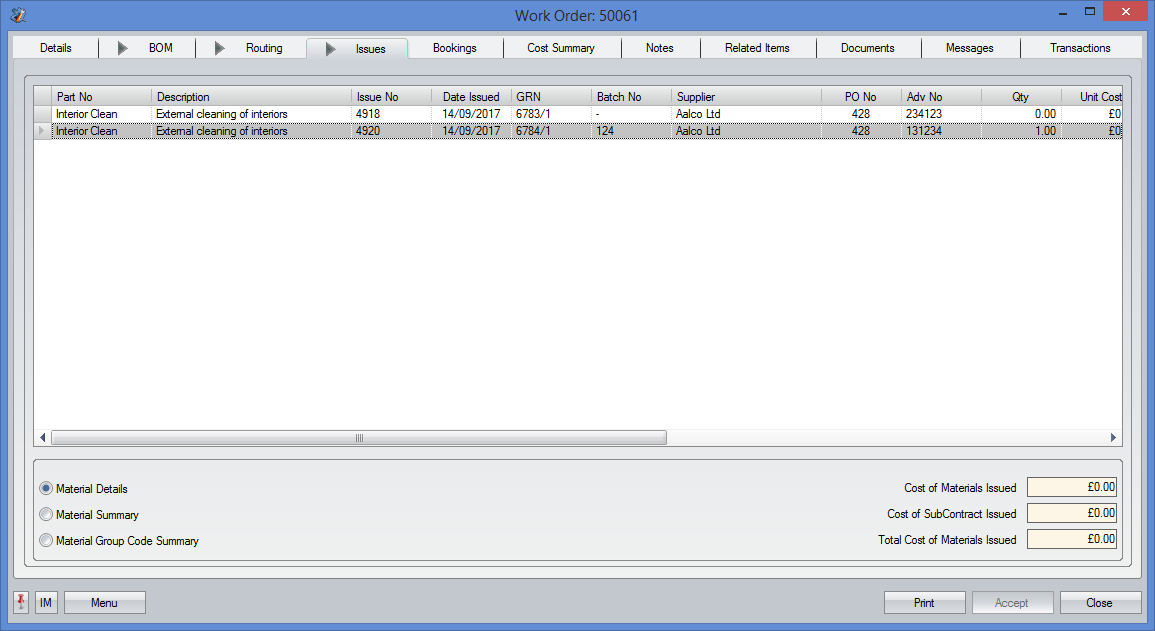The height and width of the screenshot is (631, 1155).
Task: Go to the Notes tab
Action: [659, 48]
